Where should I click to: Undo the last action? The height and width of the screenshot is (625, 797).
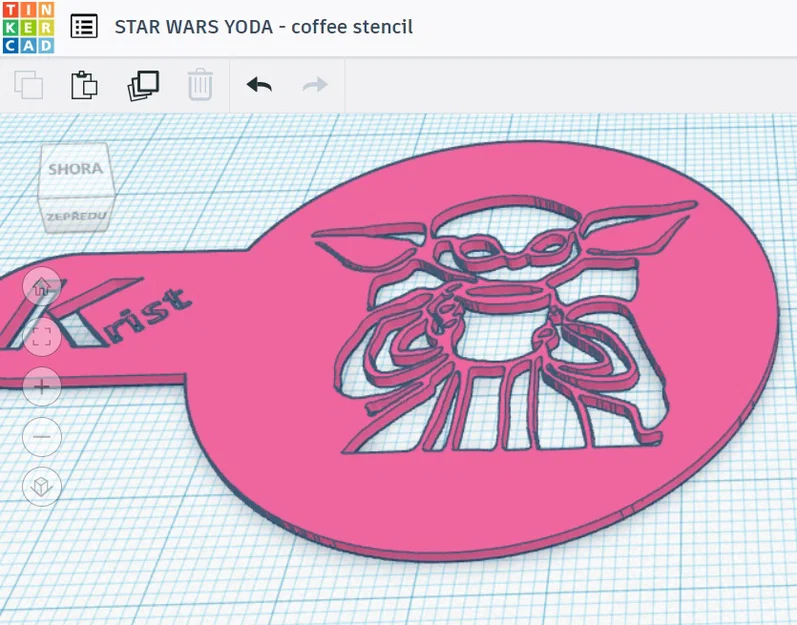pyautogui.click(x=259, y=85)
